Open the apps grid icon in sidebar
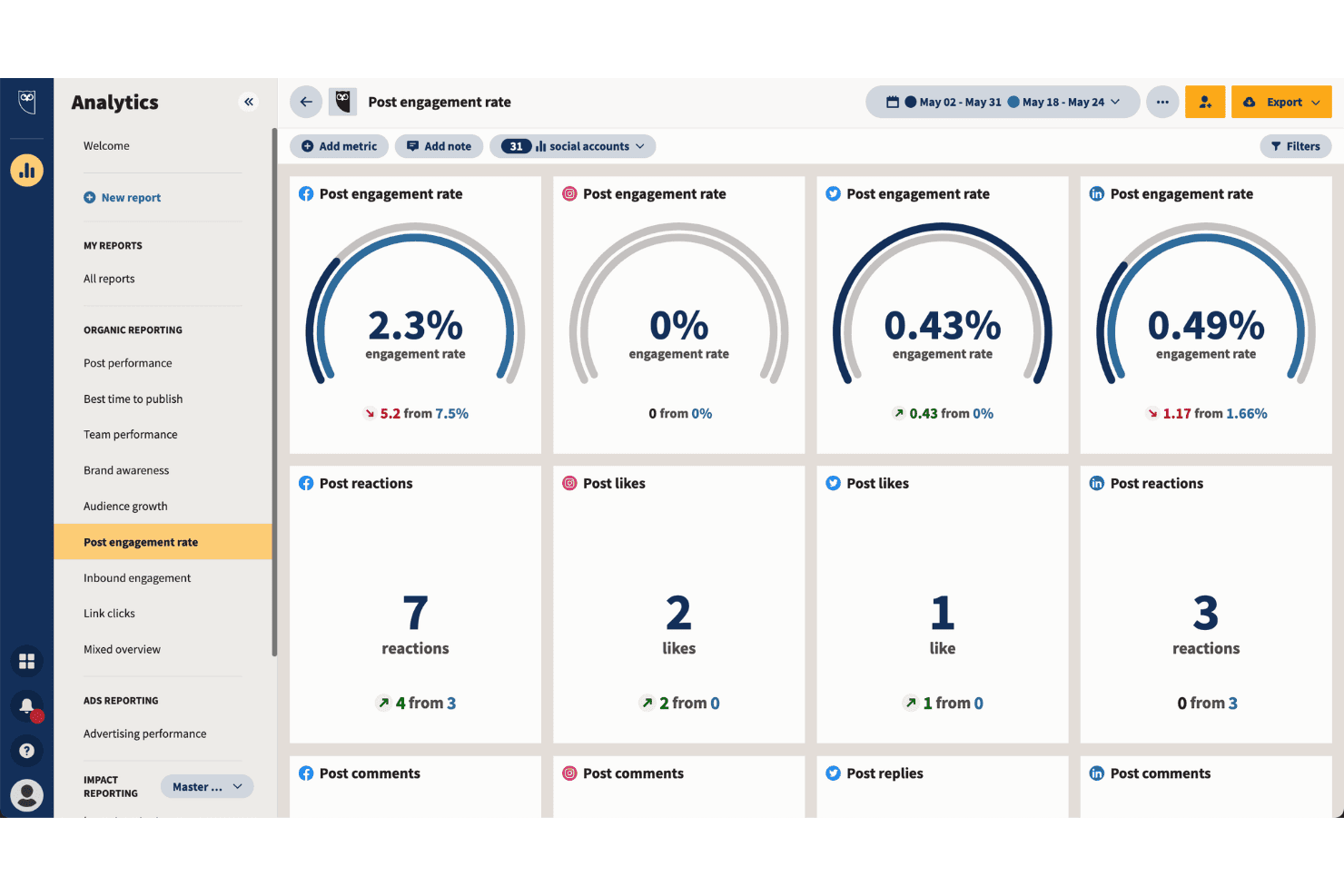 27,662
